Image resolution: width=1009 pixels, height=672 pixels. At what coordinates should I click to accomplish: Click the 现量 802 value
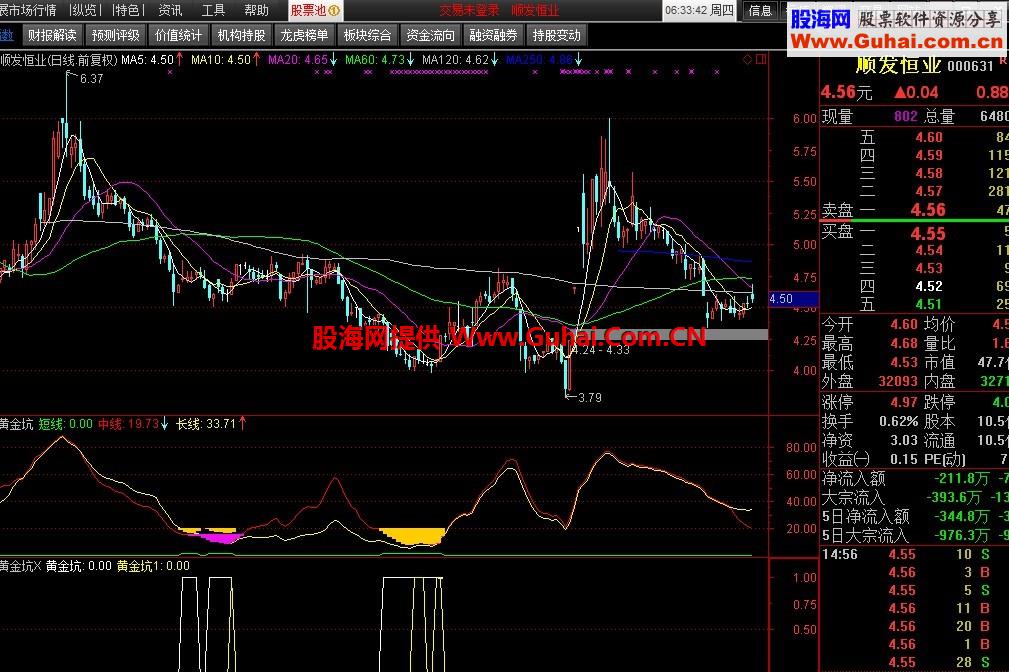(905, 117)
